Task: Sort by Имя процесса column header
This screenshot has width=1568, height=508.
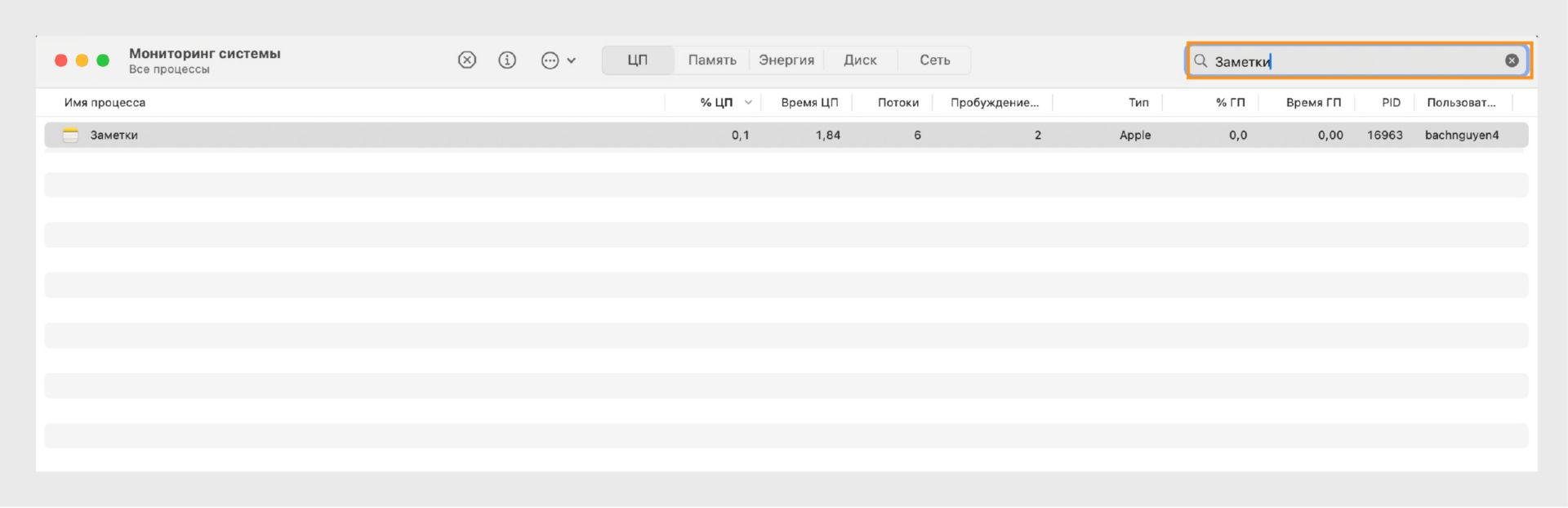Action: 105,103
